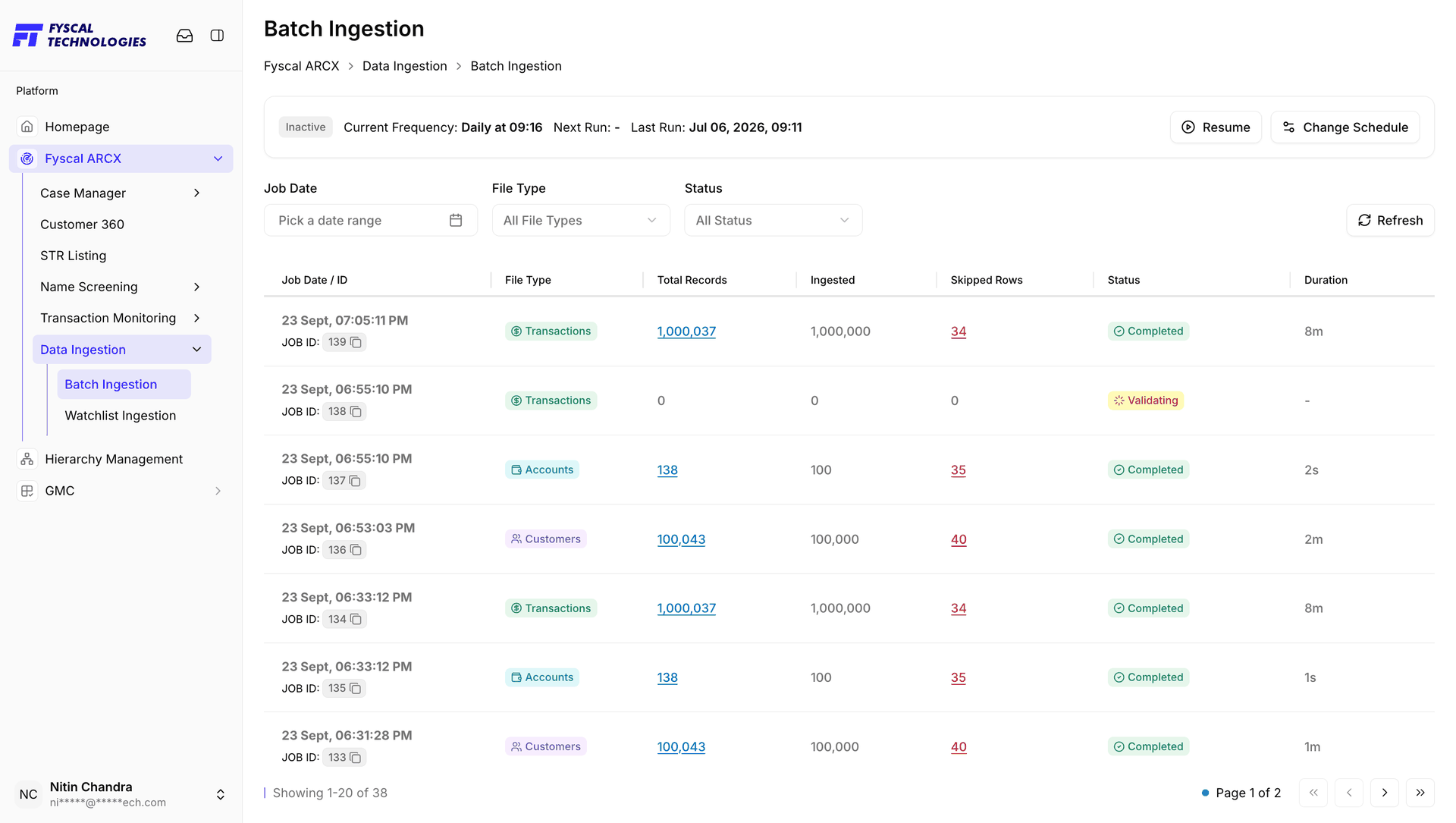Click Fyscal ARCX in the breadcrumb

click(301, 66)
